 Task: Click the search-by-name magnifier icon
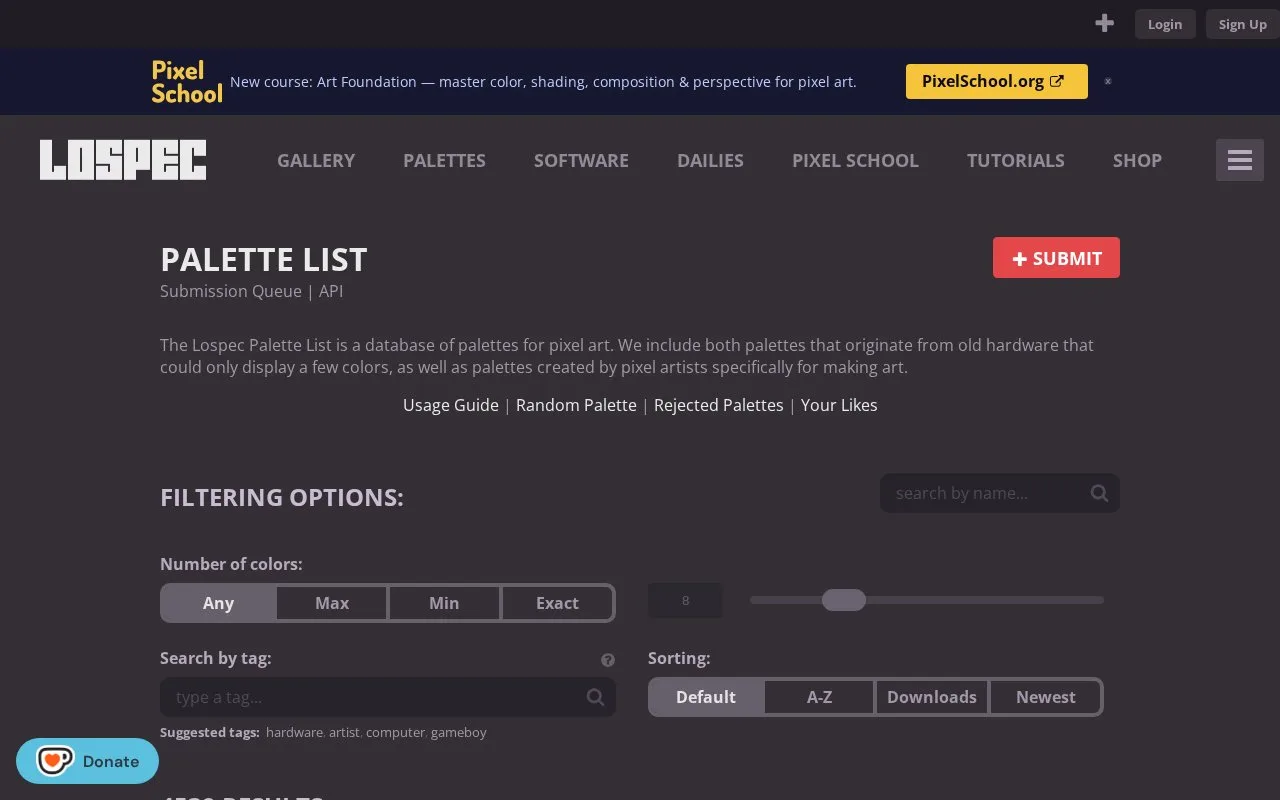click(x=1099, y=493)
